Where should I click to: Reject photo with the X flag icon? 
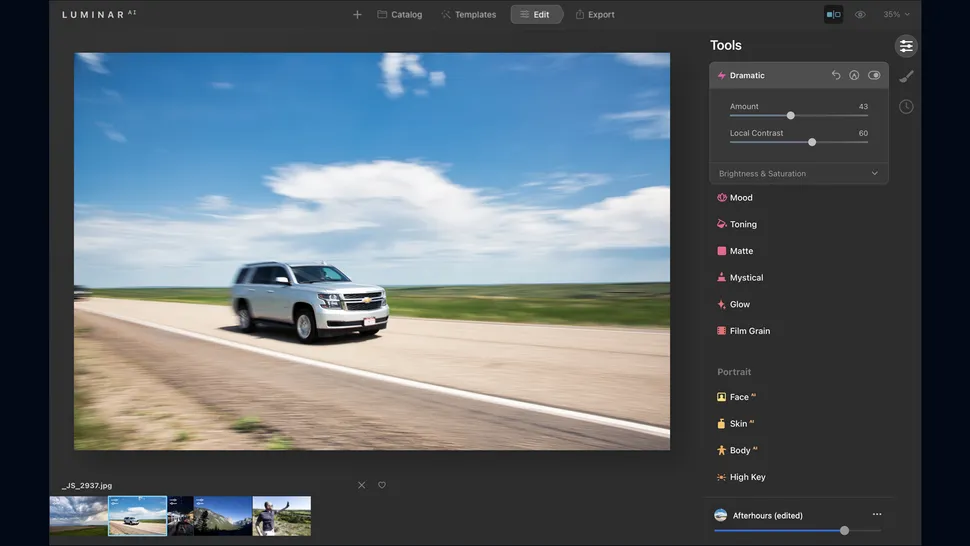pyautogui.click(x=362, y=485)
